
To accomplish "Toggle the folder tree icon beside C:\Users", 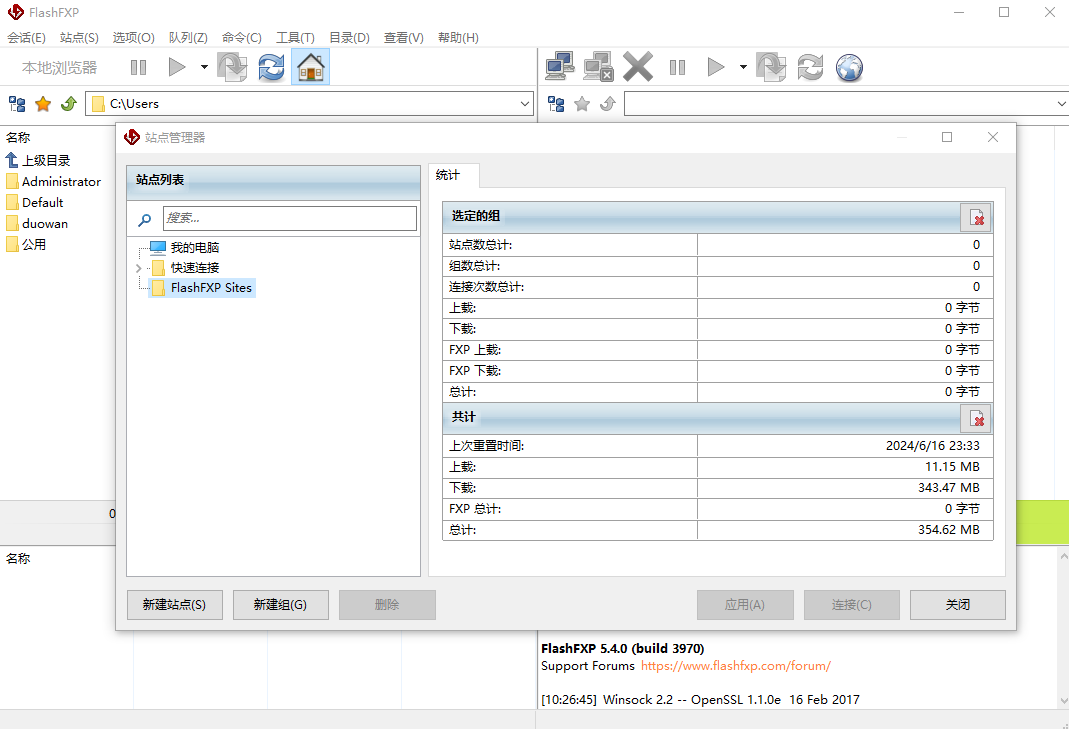I will 17,104.
